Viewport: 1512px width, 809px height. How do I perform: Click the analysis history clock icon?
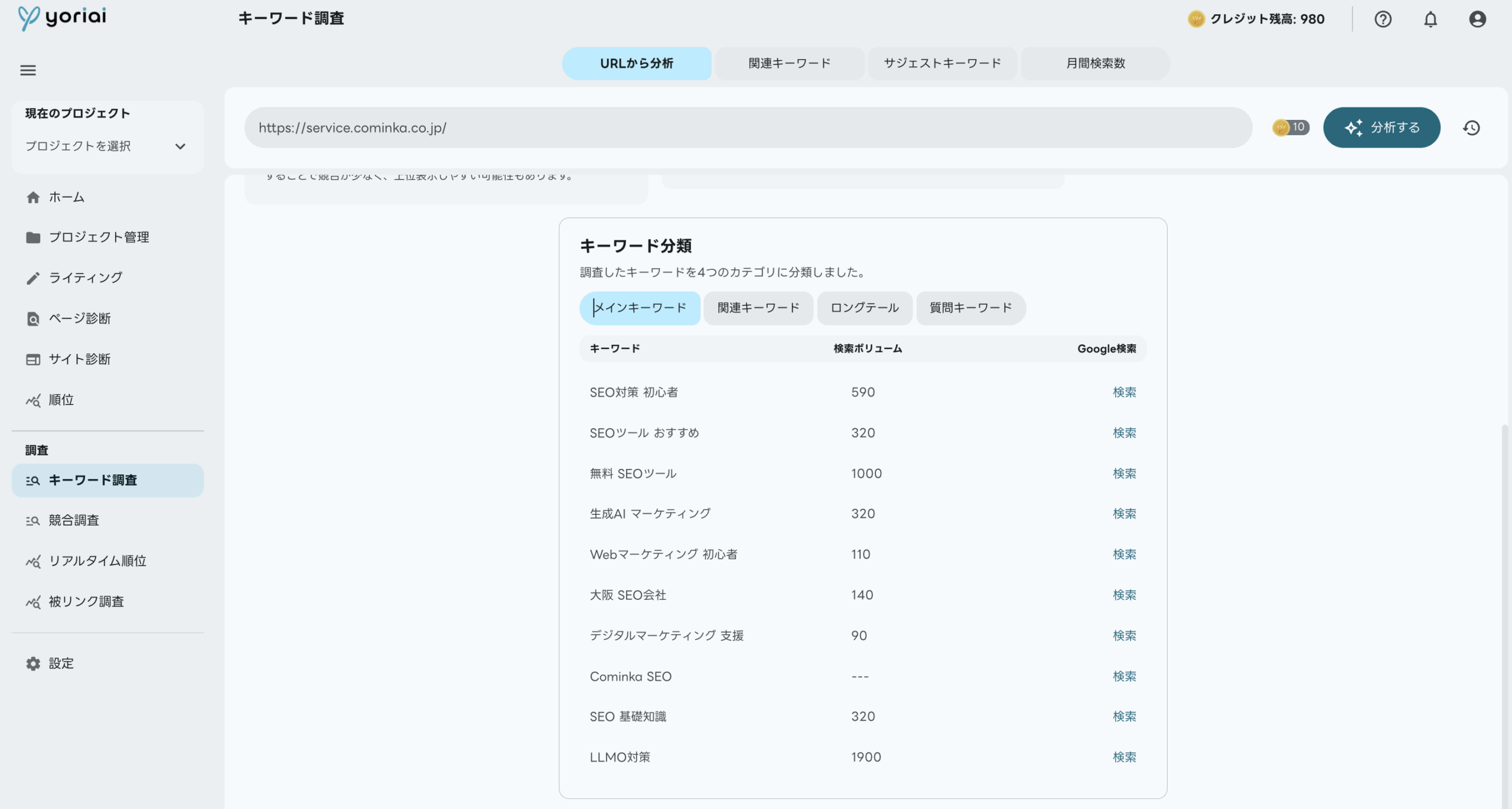coord(1471,128)
